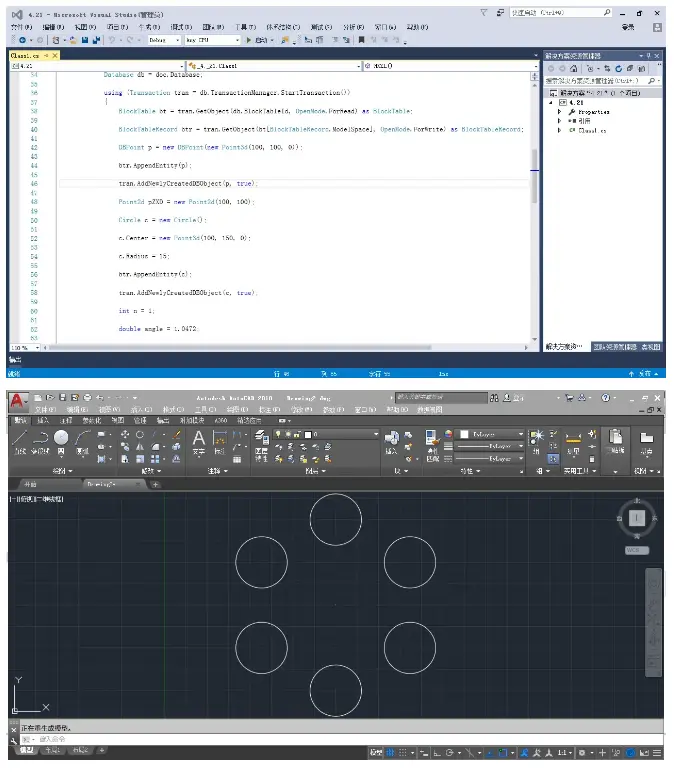The image size is (674, 772).
Task: Click the AutoCAD sign-in button
Action: pos(512,398)
